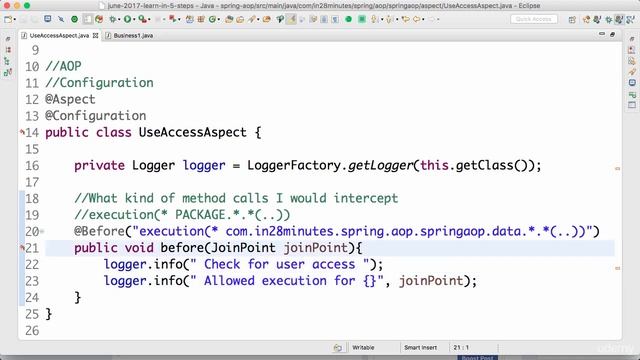Click the marker icon beside line 14

click(22, 132)
